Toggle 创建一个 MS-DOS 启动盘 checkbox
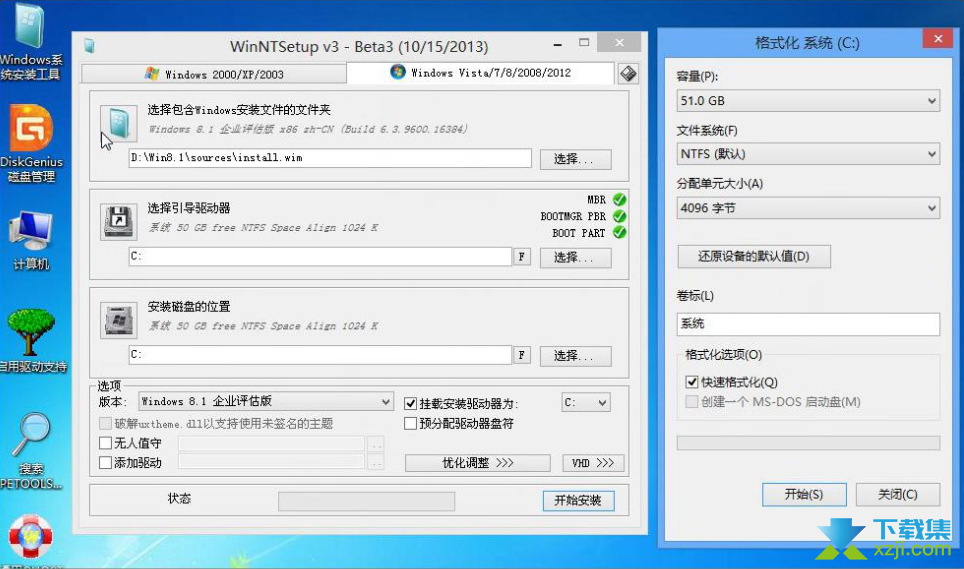964x569 pixels. click(692, 402)
